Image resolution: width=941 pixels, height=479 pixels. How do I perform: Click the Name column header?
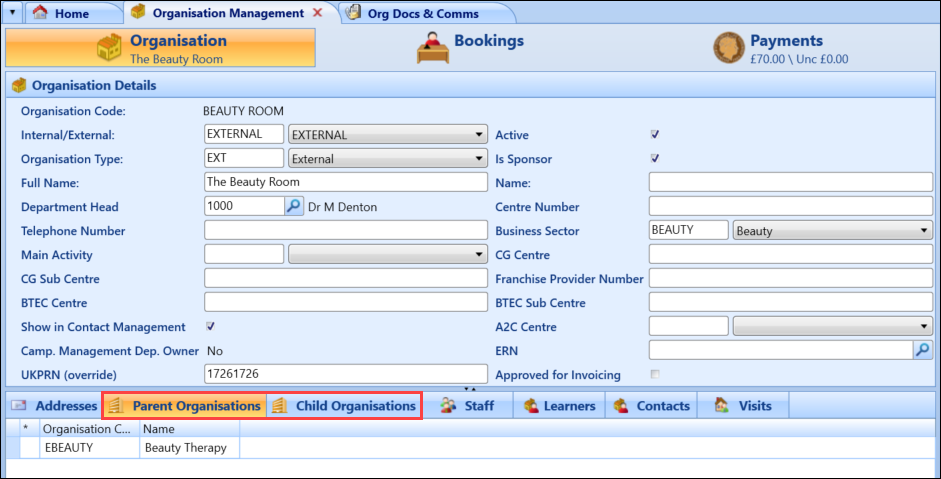pos(190,429)
